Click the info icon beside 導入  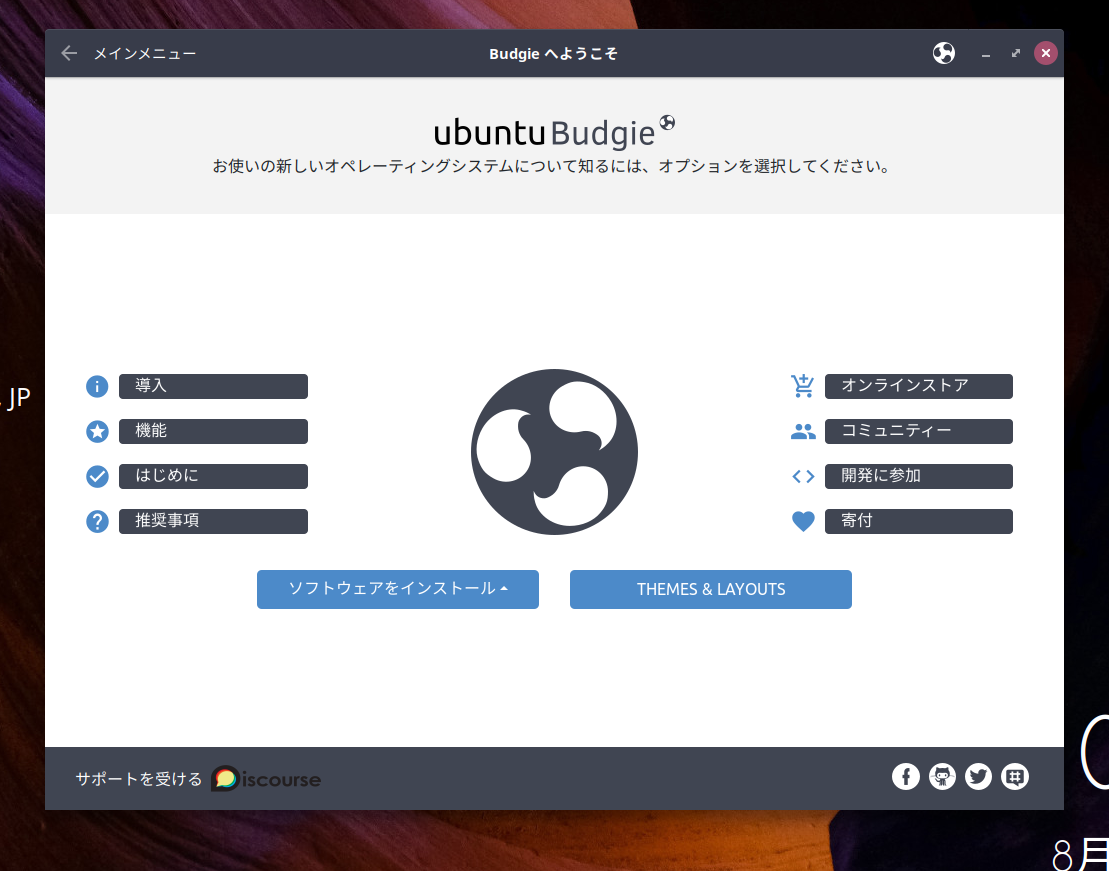(x=97, y=386)
